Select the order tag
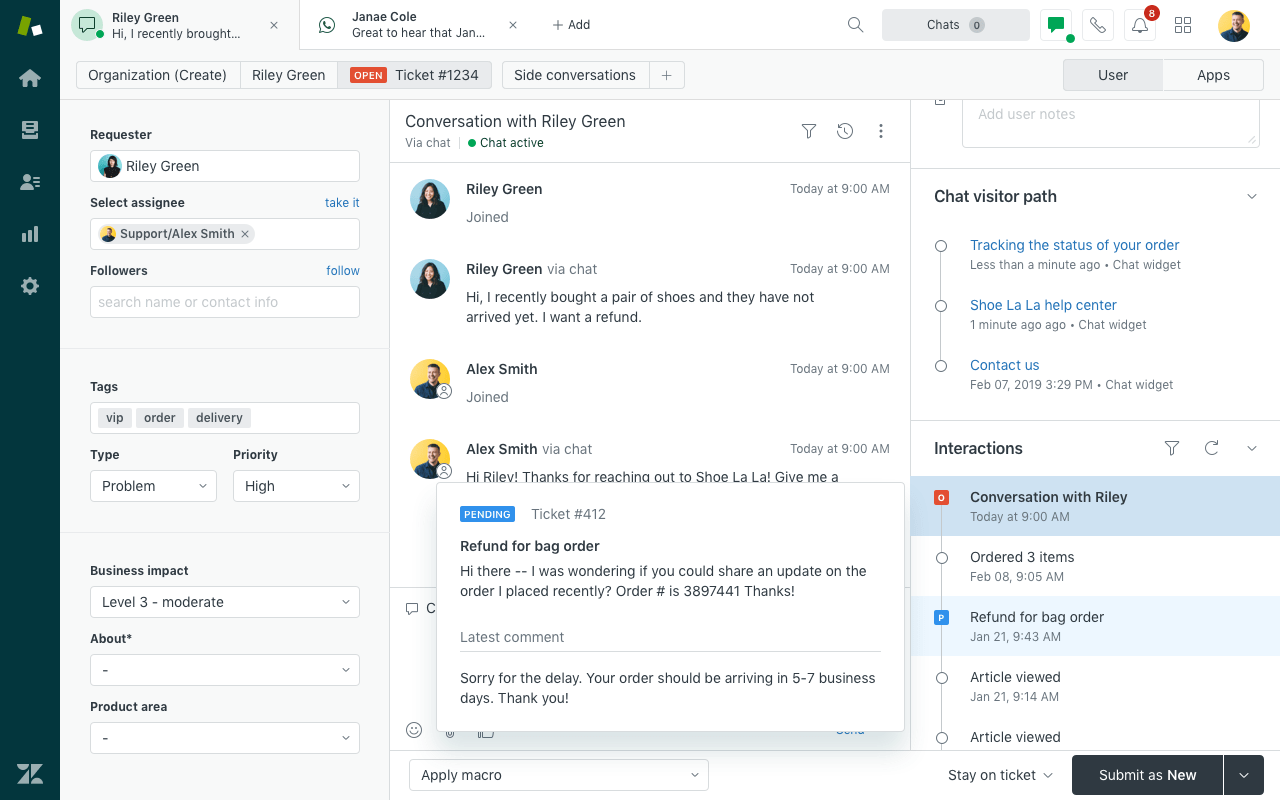 [x=160, y=418]
